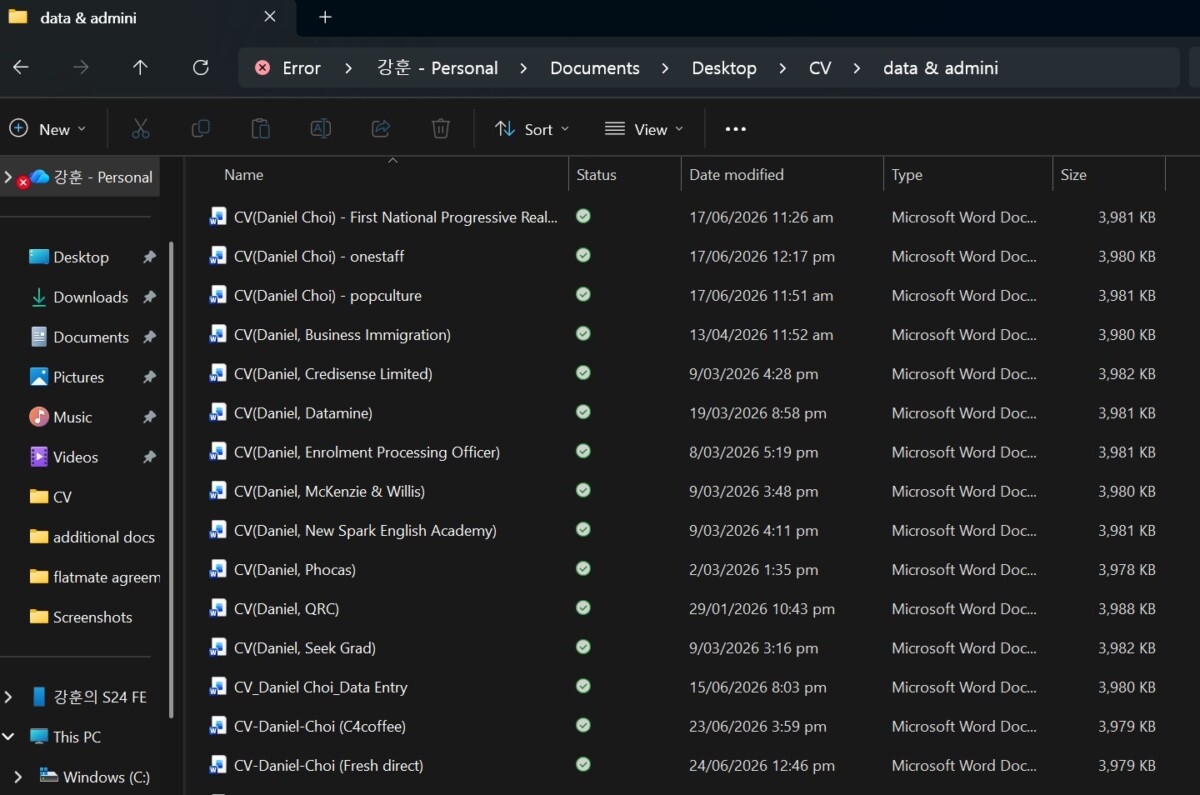Screen dimensions: 1200x795
Task: Click the Copy icon in toolbar
Action: coord(200,128)
